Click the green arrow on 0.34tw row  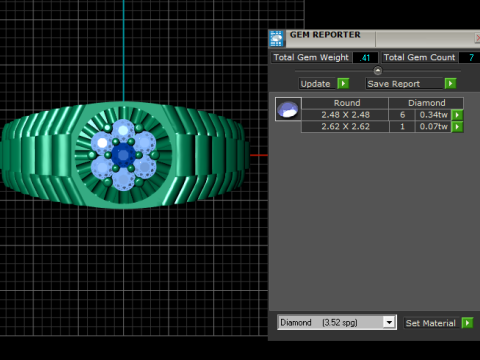pyautogui.click(x=457, y=115)
